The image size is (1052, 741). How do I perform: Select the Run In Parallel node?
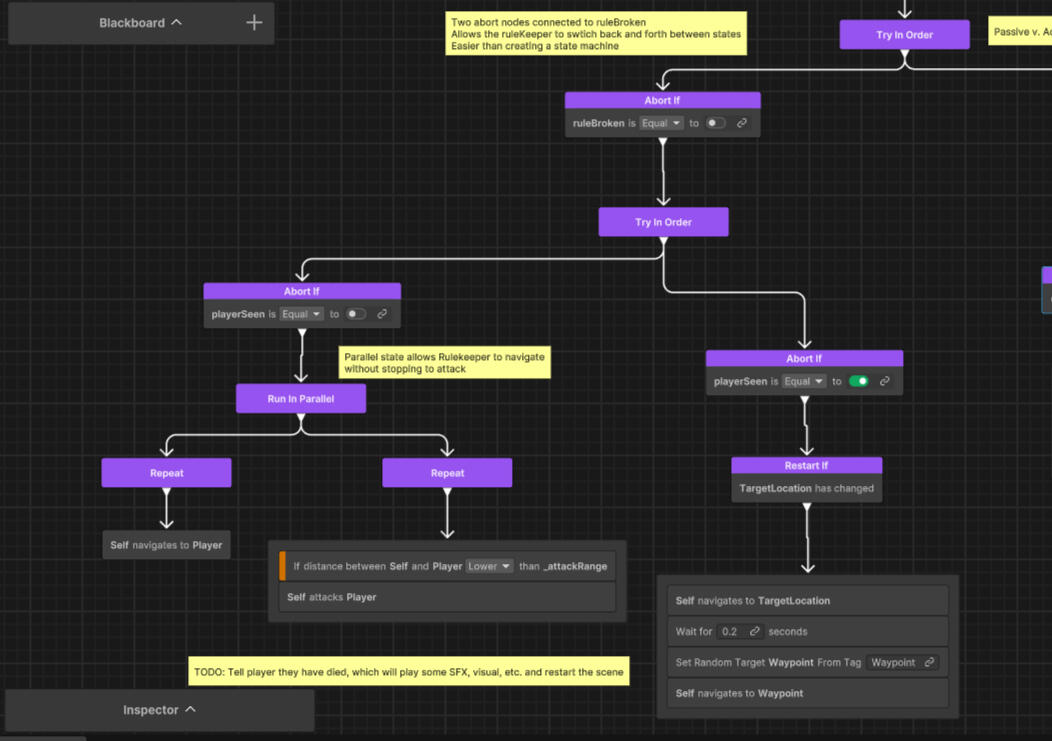coord(301,399)
